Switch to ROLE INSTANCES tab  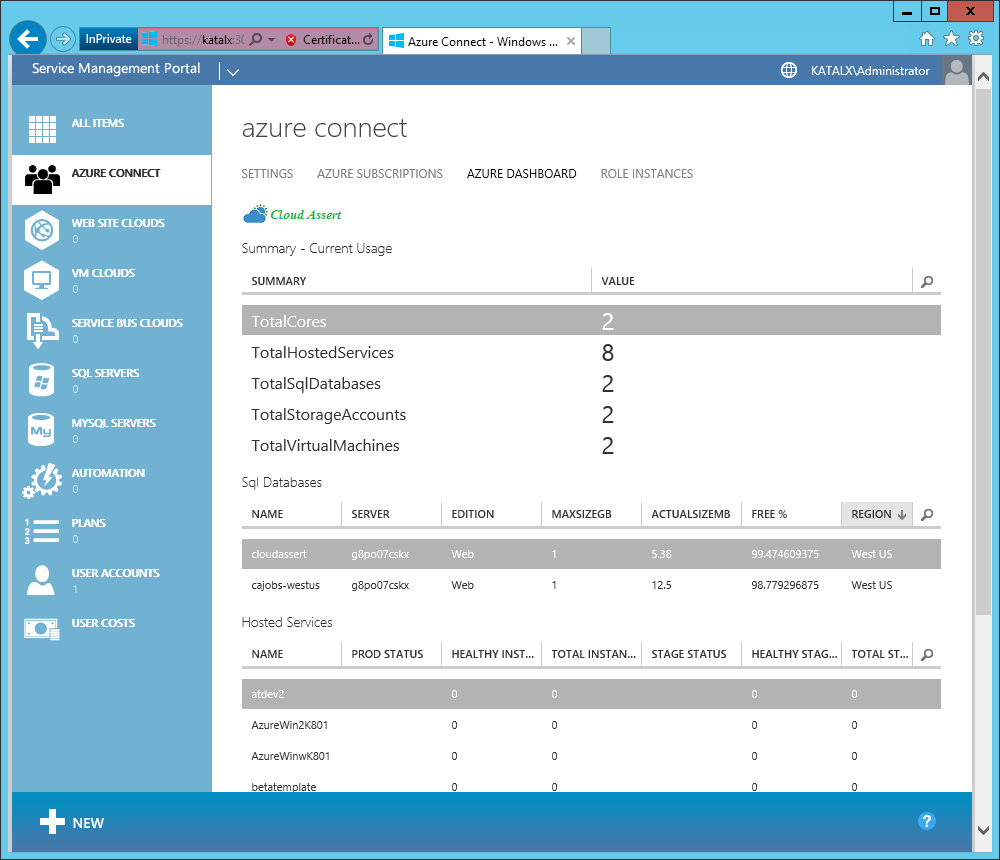coord(646,174)
